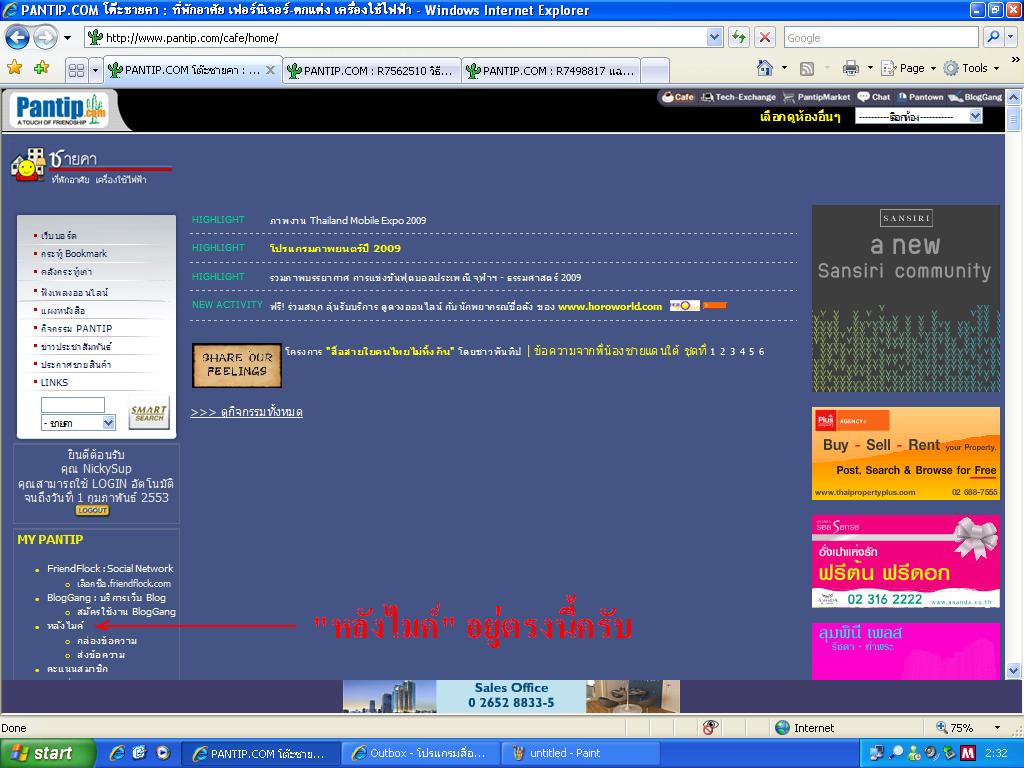Click the Stop loading red X icon
The width and height of the screenshot is (1024, 768).
point(764,38)
